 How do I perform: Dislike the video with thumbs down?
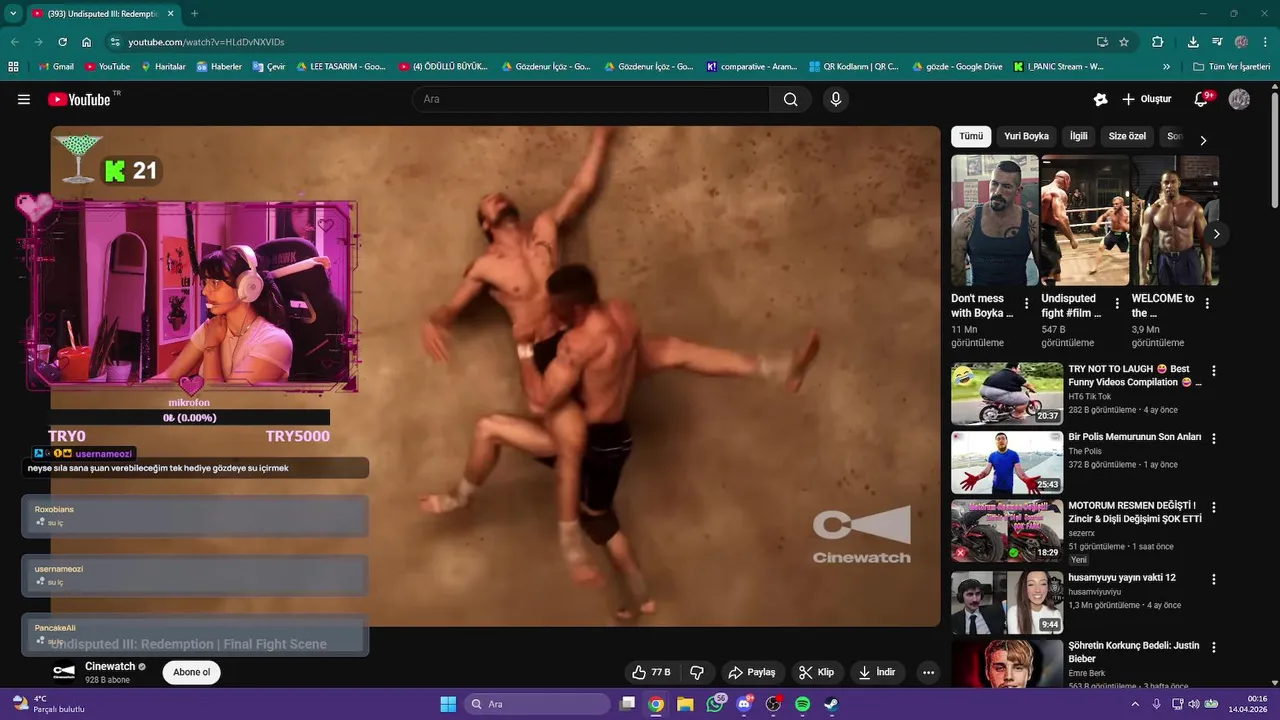[x=697, y=672]
